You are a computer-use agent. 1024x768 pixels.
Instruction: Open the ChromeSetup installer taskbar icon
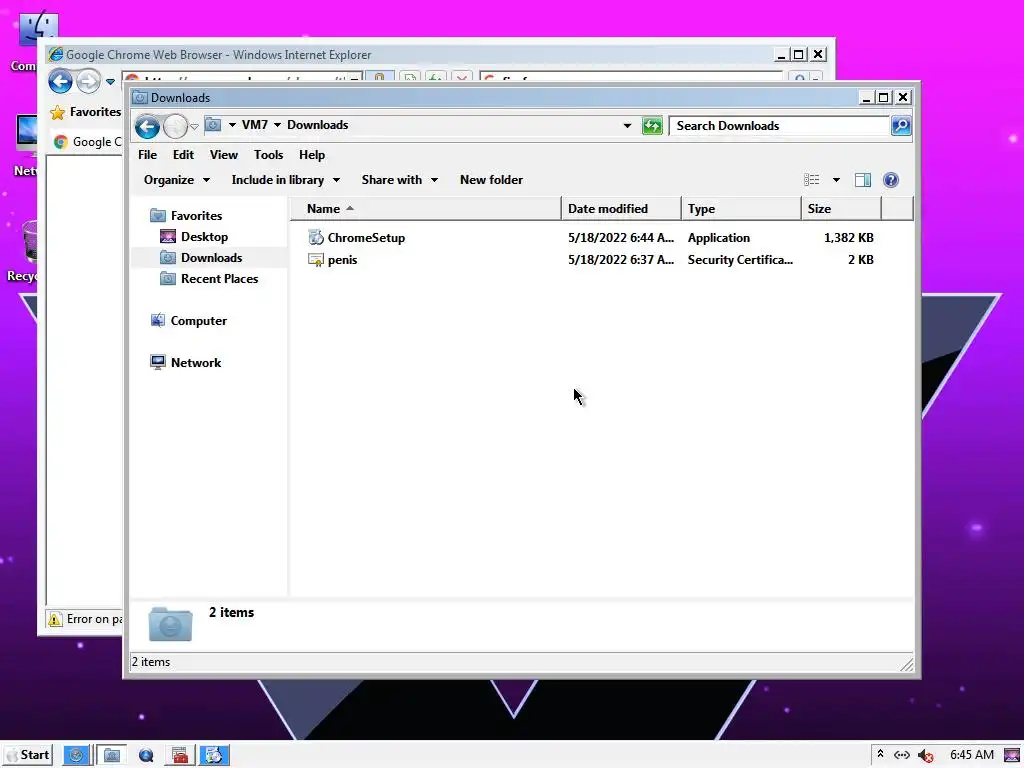click(214, 756)
